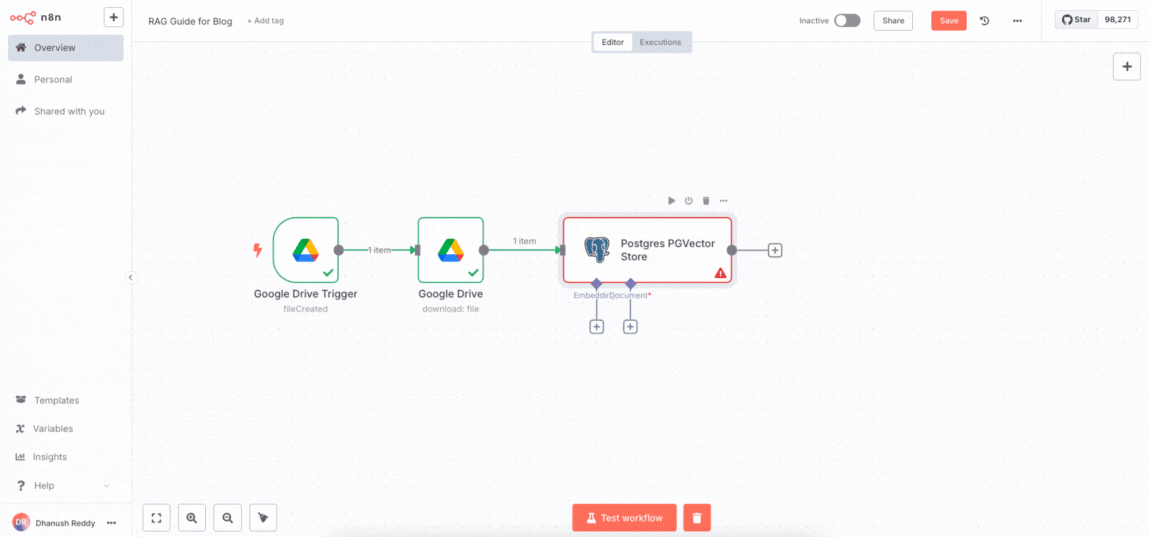
Task: Open workflow history clock icon
Action: click(984, 21)
